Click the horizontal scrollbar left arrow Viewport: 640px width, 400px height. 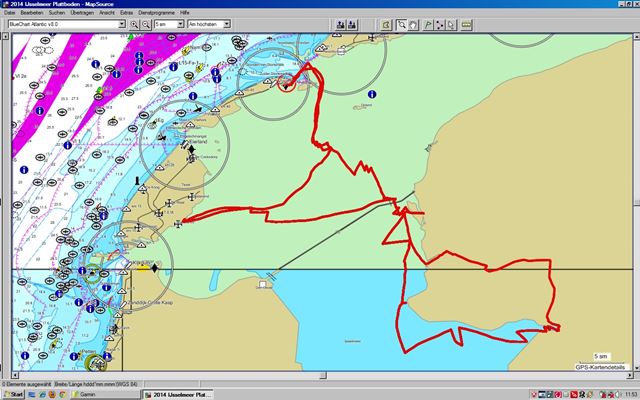click(15, 375)
